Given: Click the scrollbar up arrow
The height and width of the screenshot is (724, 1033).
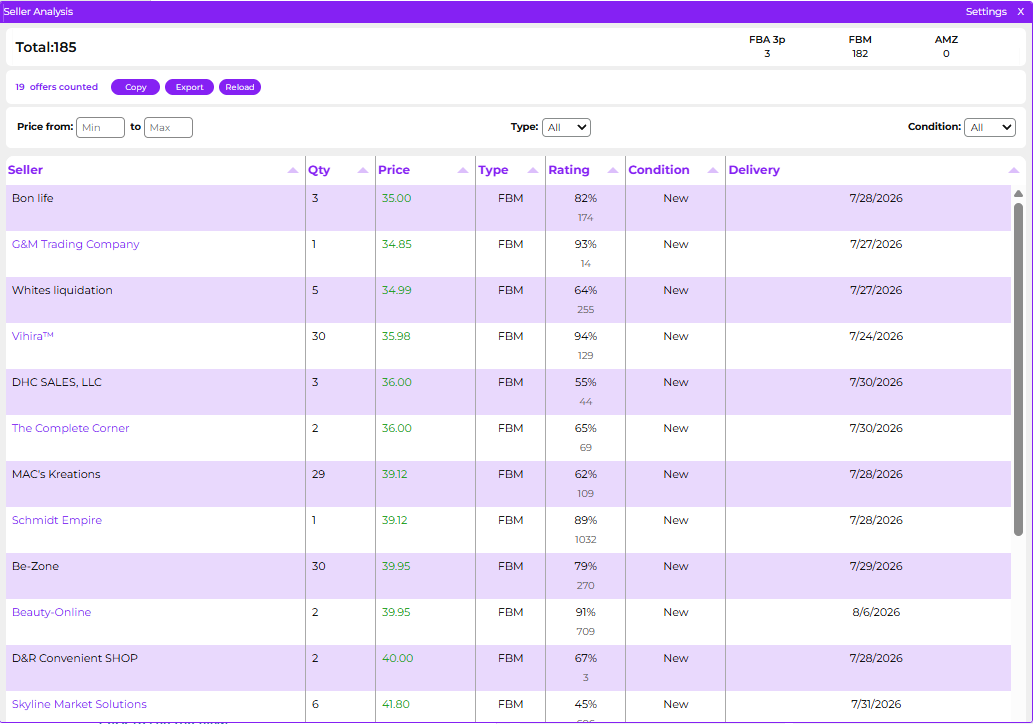Looking at the screenshot, I should [1018, 194].
